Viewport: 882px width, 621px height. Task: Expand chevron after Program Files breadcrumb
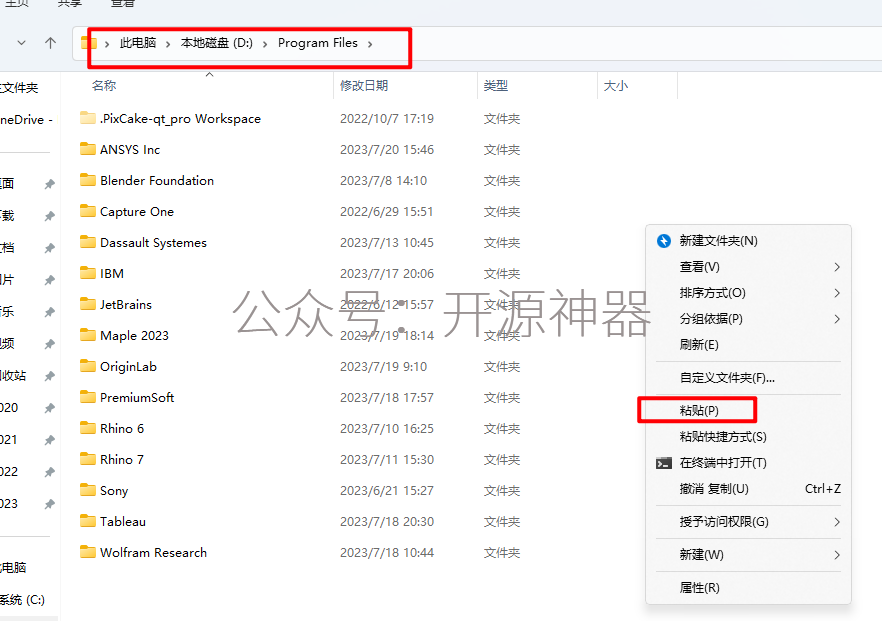coord(370,44)
